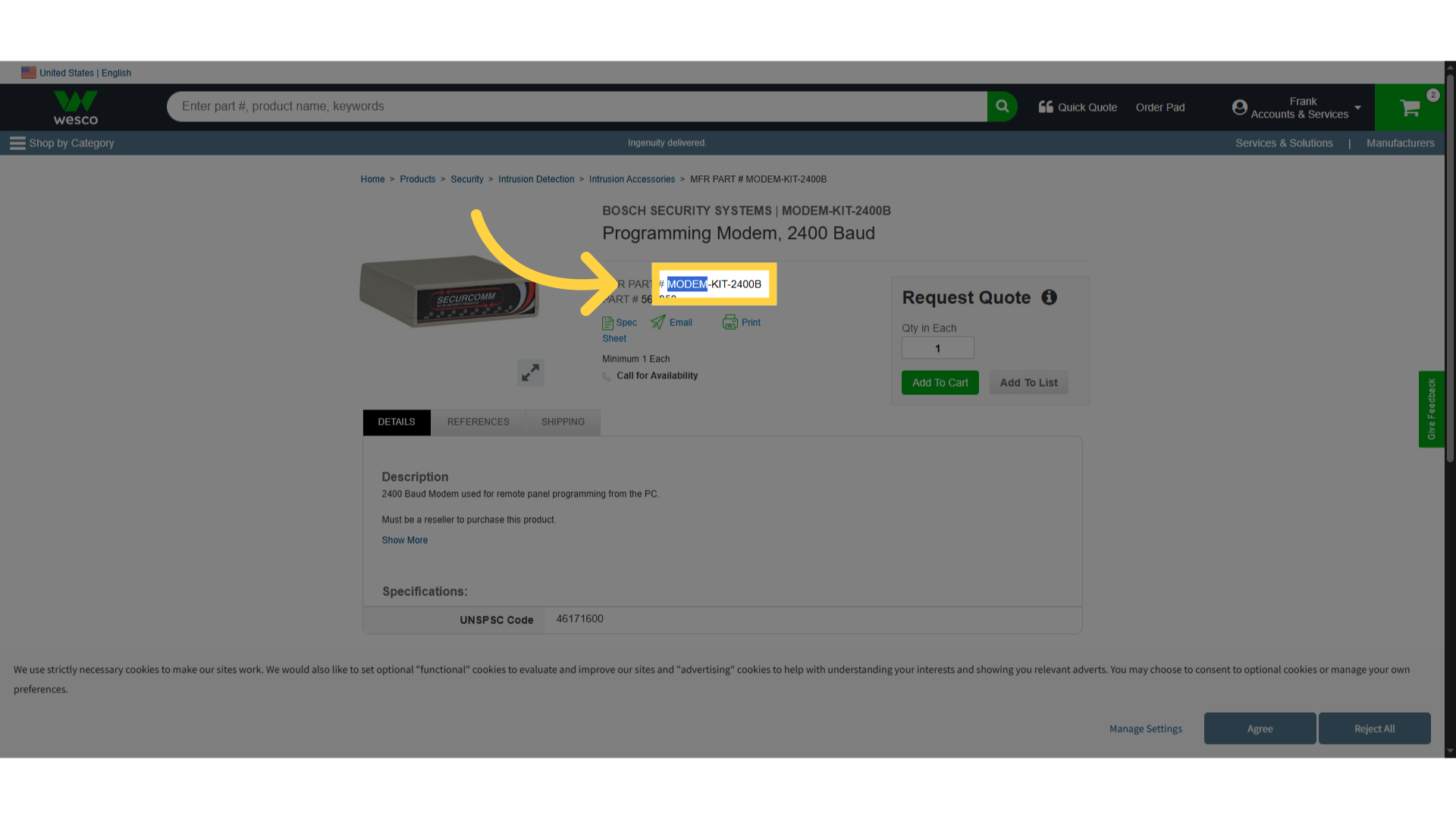The image size is (1456, 819).
Task: Click the Print text link
Action: click(751, 323)
